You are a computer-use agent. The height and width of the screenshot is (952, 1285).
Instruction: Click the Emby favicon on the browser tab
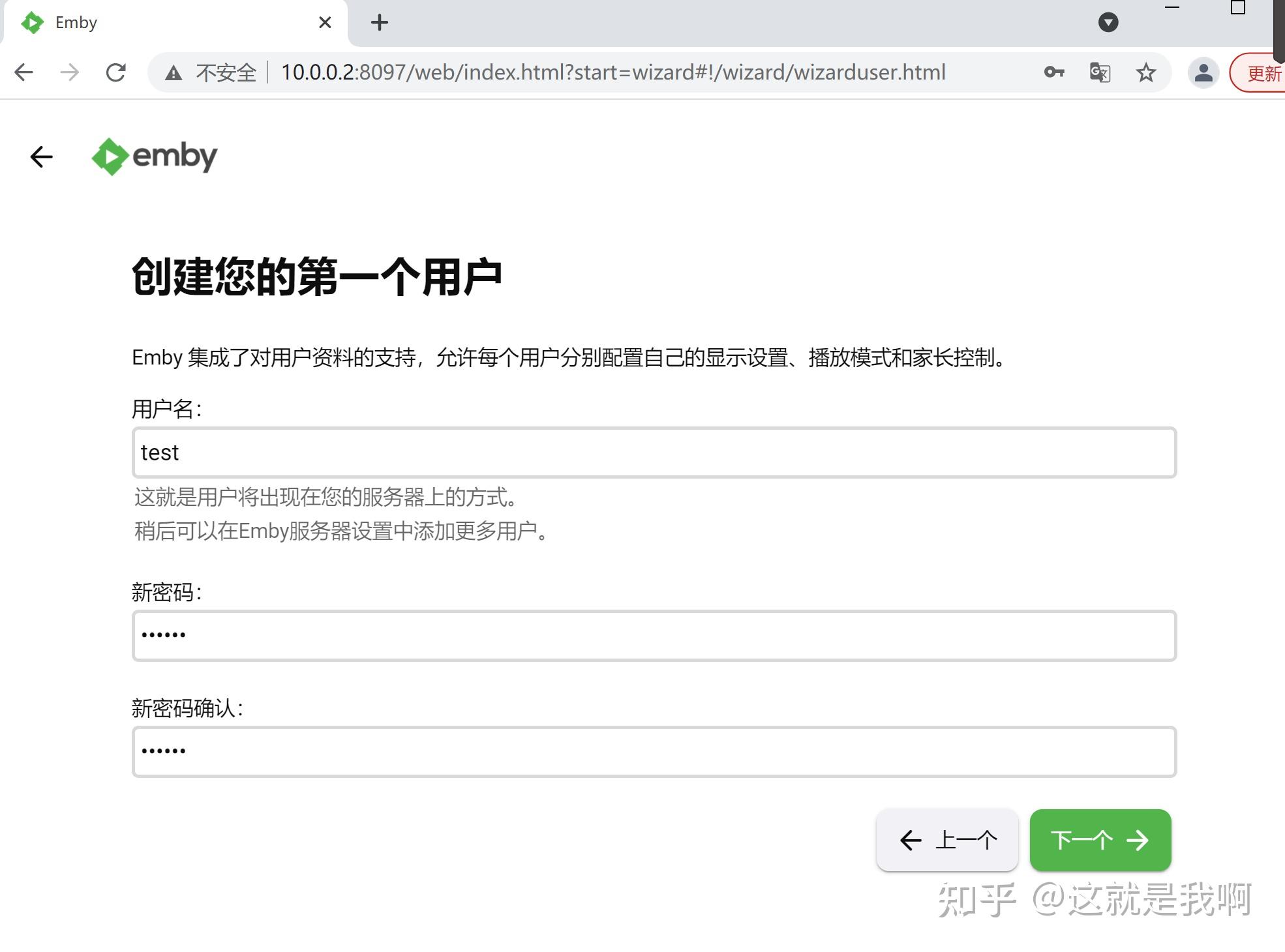pyautogui.click(x=33, y=22)
